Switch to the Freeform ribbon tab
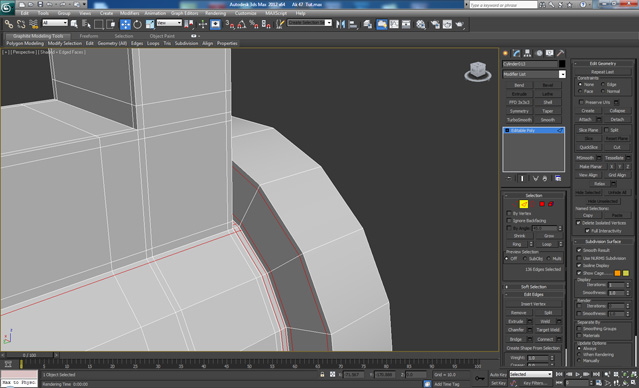Screen dimensions: 639x388 (x=88, y=36)
